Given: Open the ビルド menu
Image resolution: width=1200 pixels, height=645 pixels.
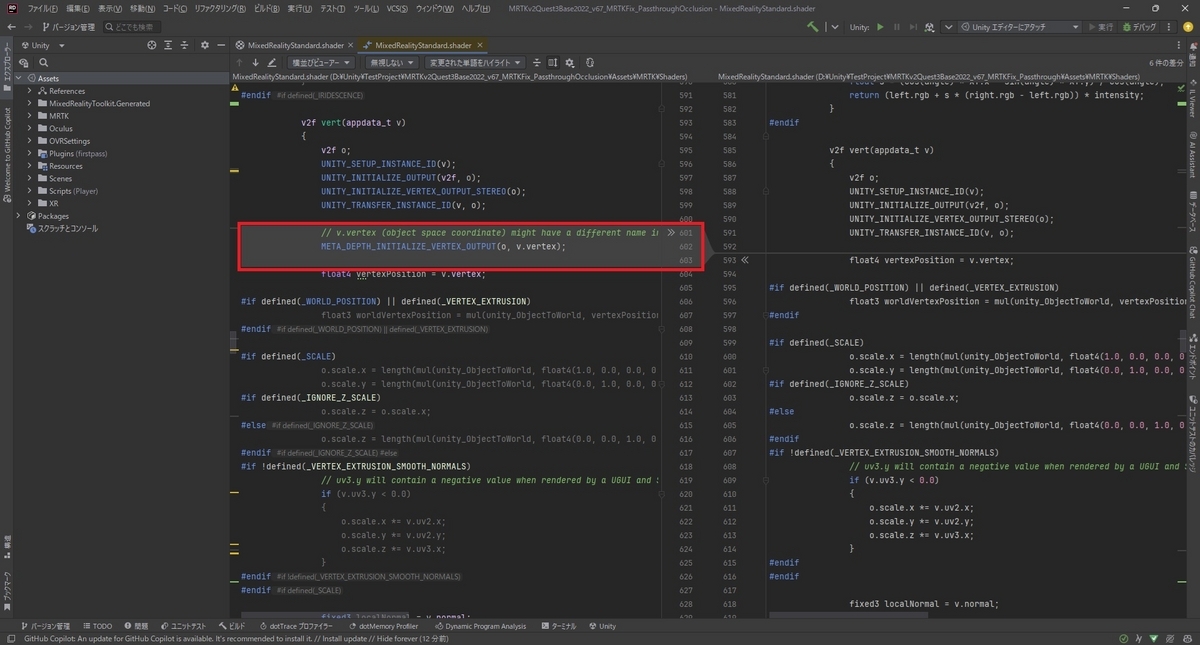Looking at the screenshot, I should click(x=267, y=8).
